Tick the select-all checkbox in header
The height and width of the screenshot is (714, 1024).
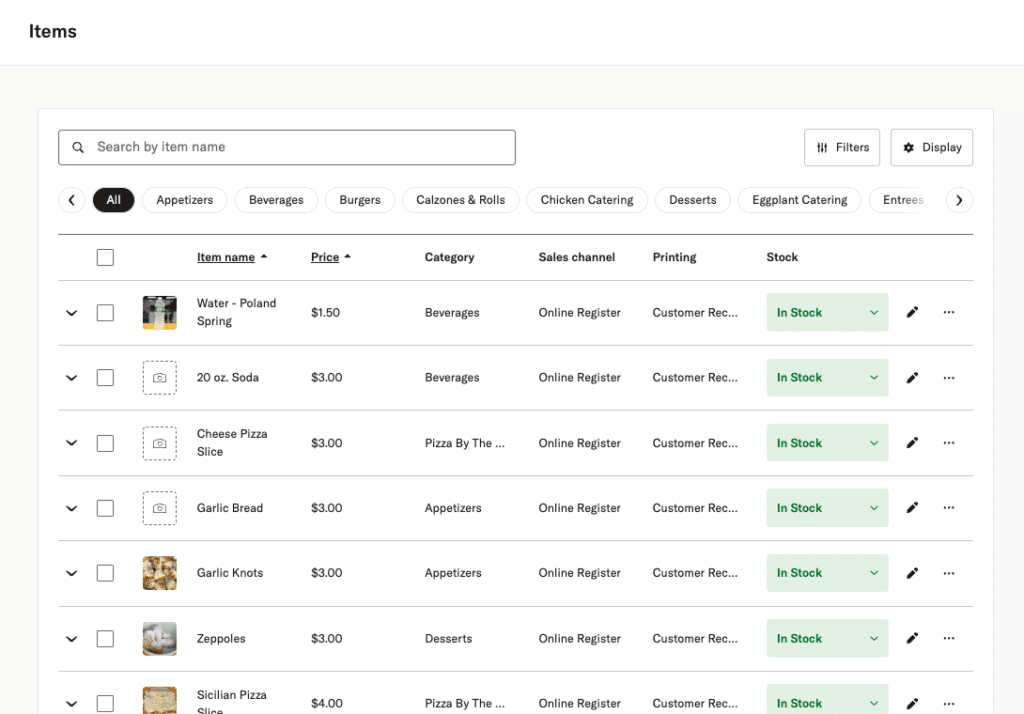click(x=105, y=257)
